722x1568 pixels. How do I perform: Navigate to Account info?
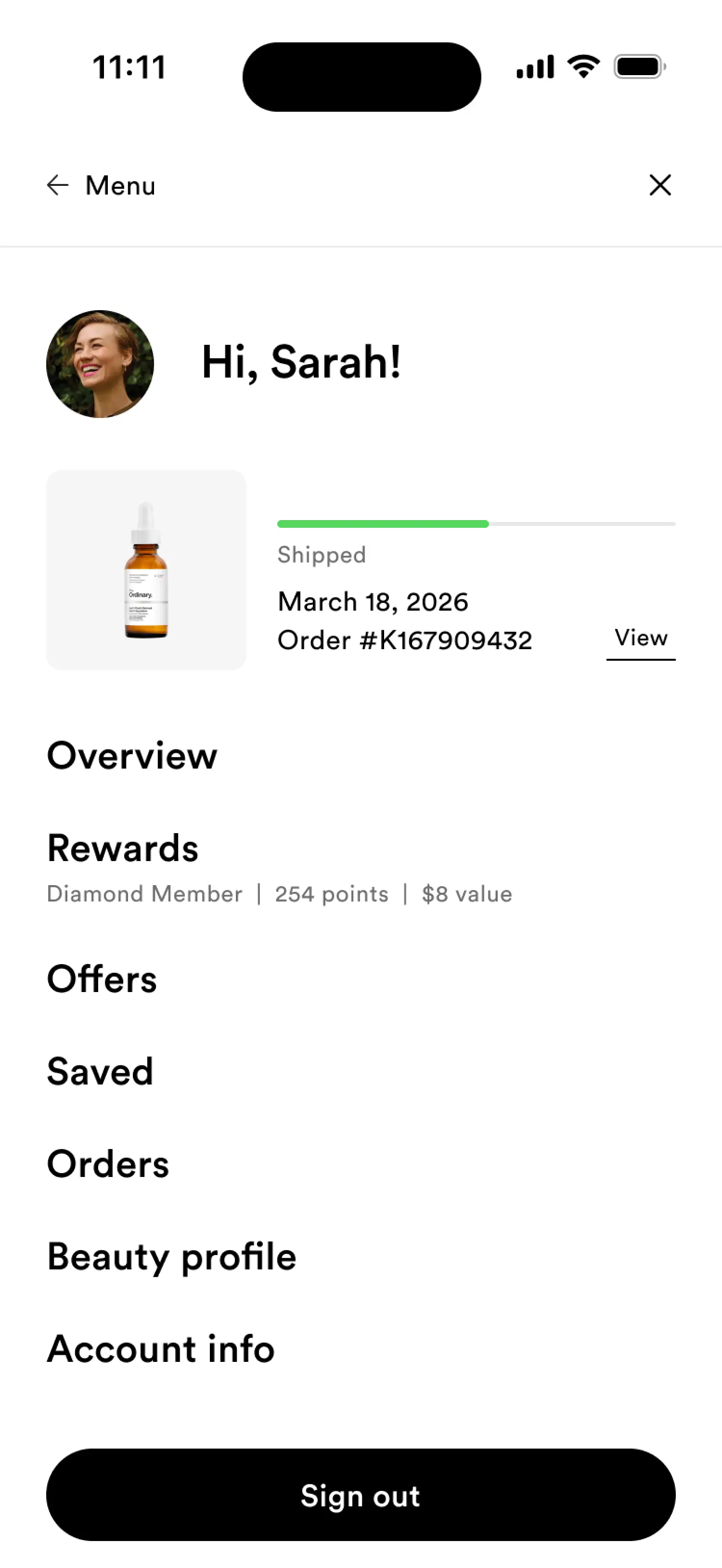(161, 1349)
